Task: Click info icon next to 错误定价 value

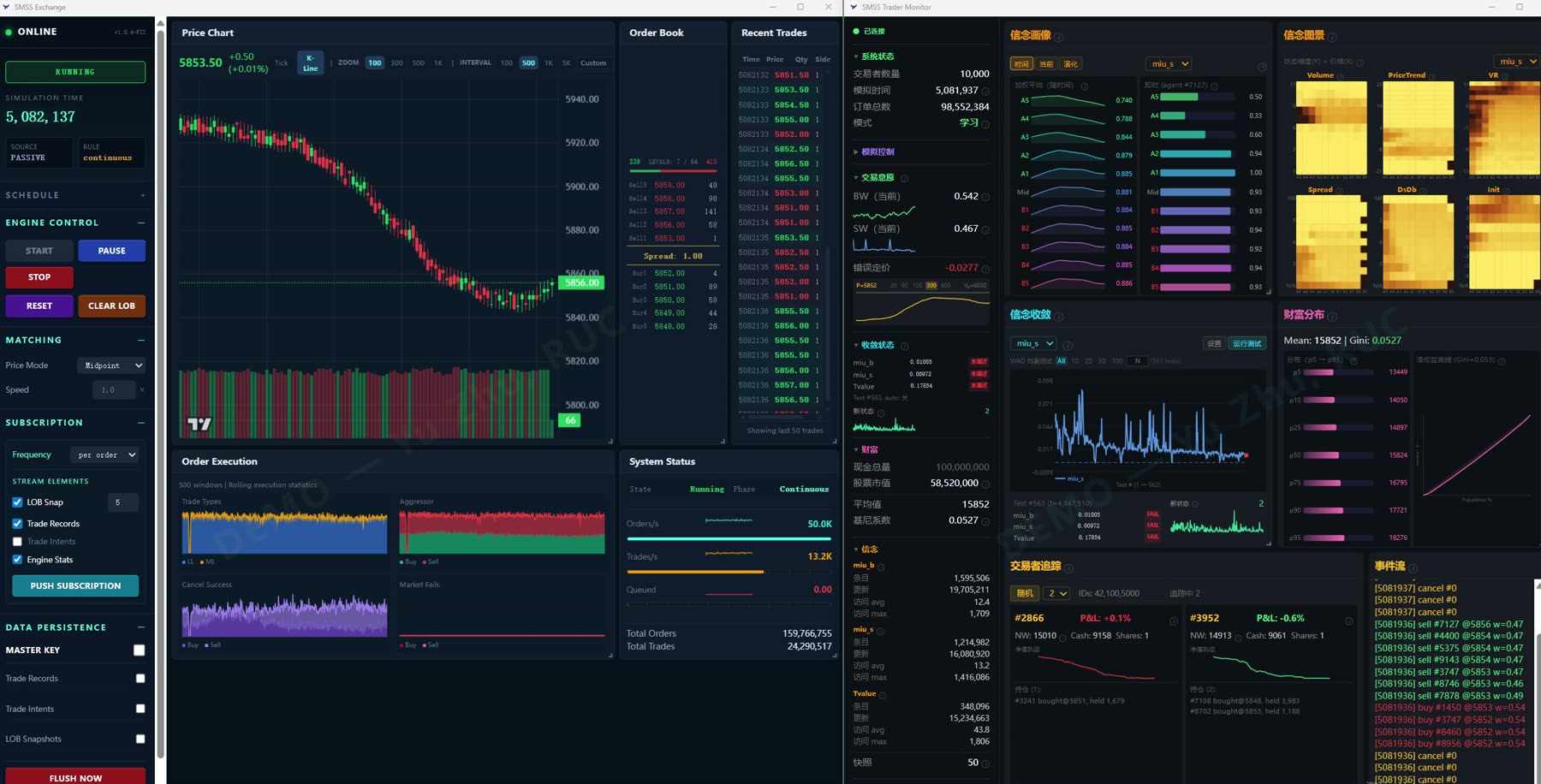Action: click(985, 269)
